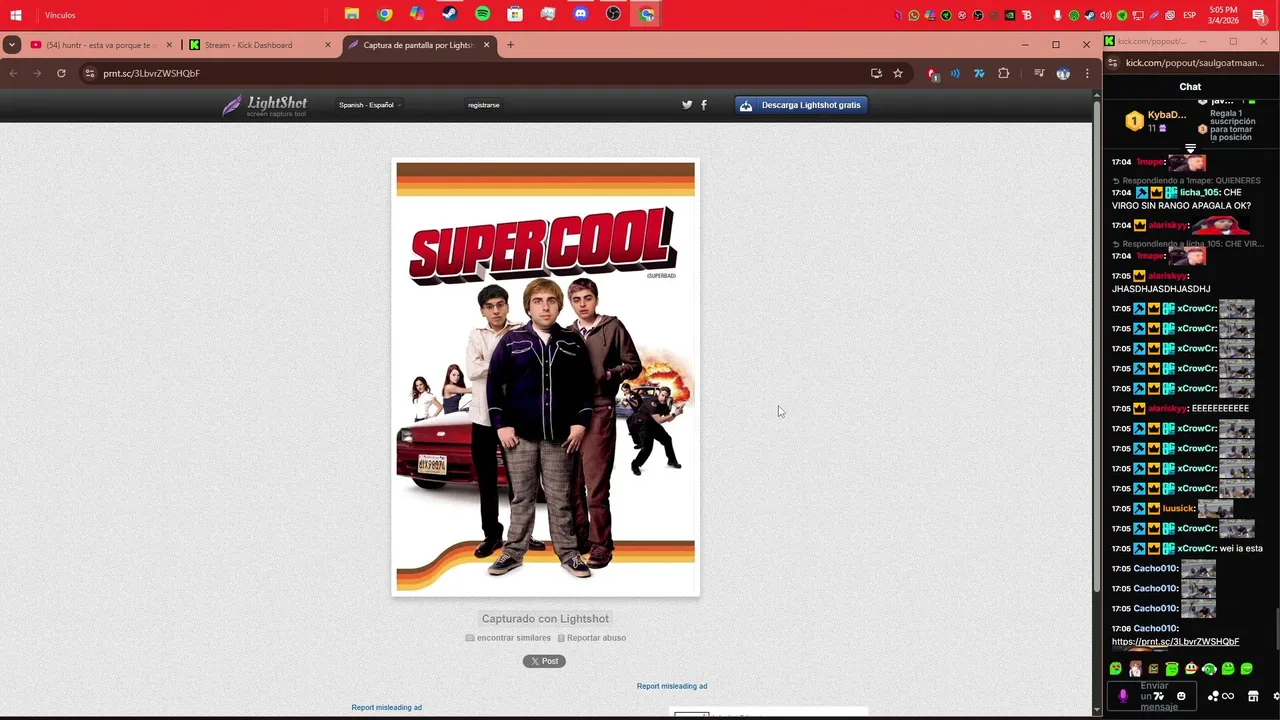Open the Chrome tab search dropdown arrow
1280x720 pixels.
(x=11, y=45)
